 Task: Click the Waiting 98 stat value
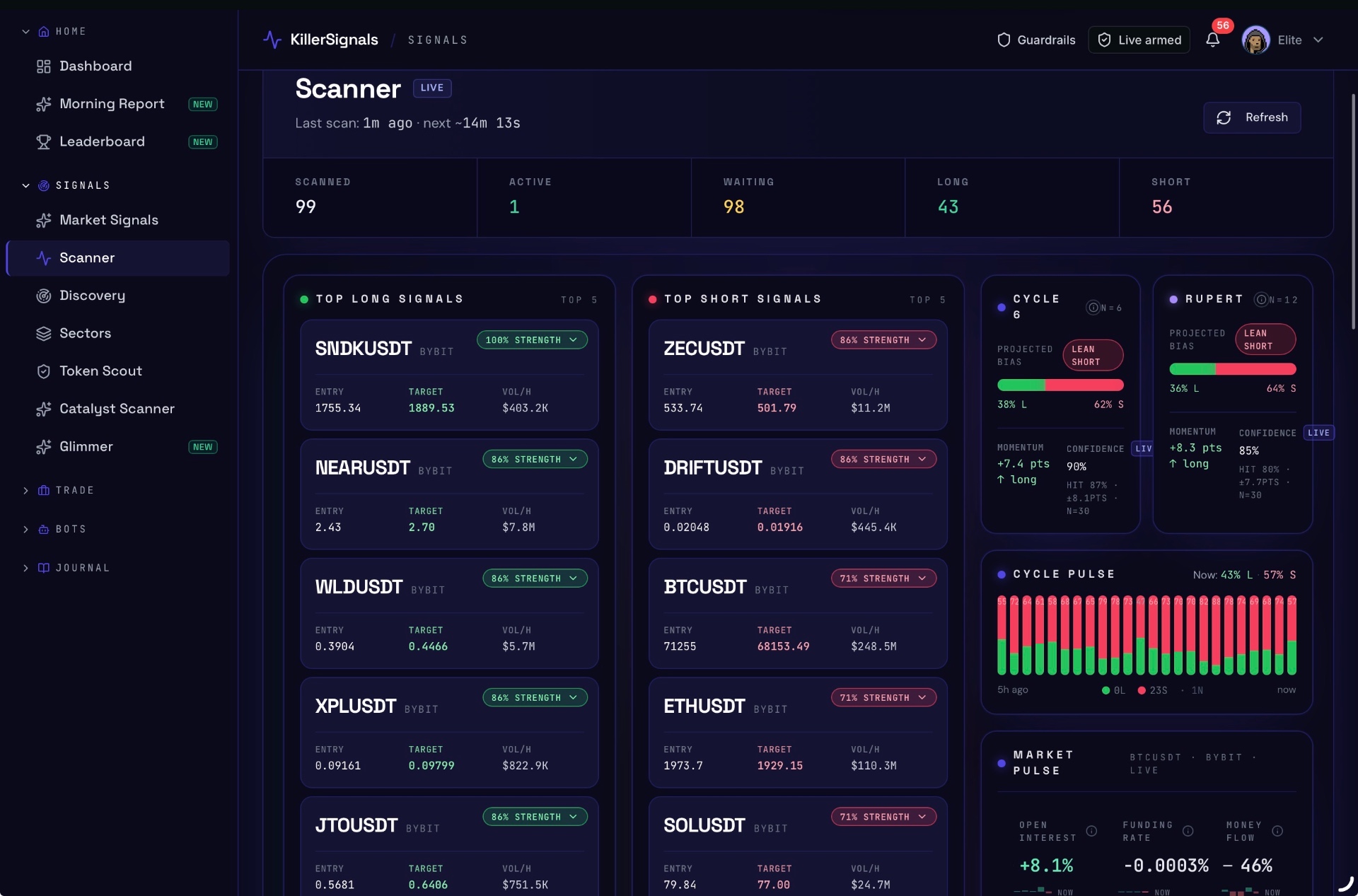coord(733,206)
